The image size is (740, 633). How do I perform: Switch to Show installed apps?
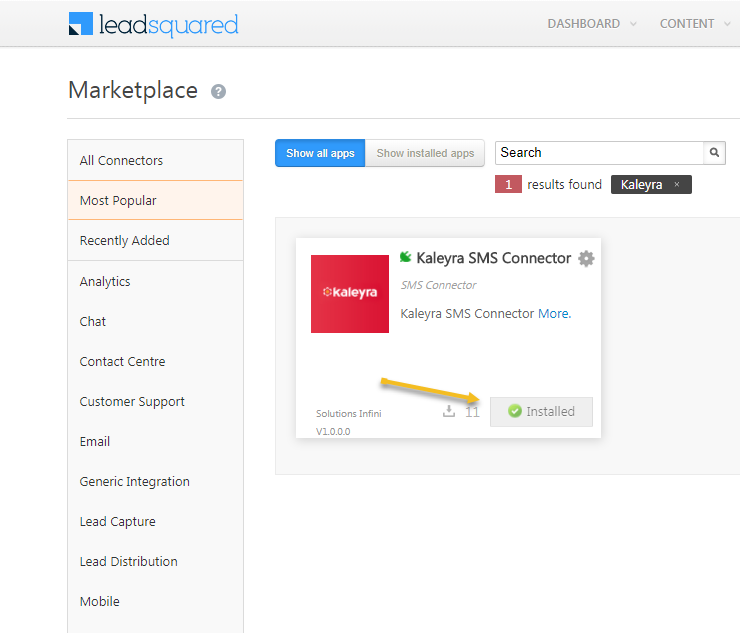point(425,153)
